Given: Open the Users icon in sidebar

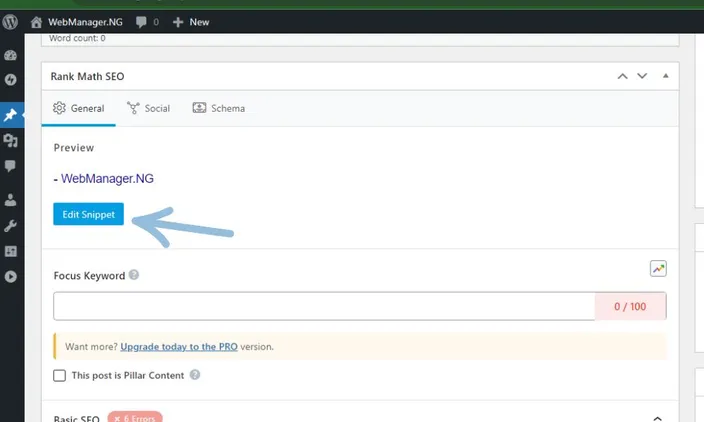Looking at the screenshot, I should [10, 200].
